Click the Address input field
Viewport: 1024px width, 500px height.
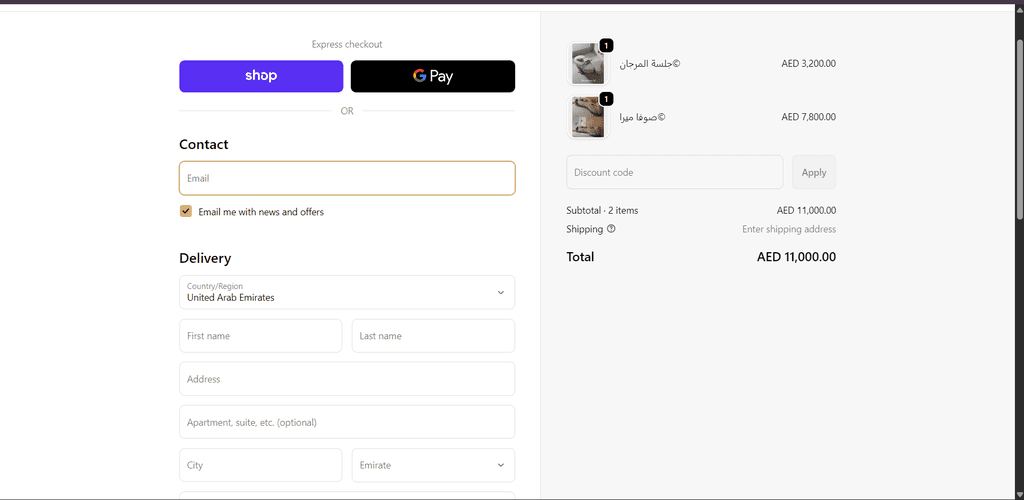click(347, 379)
